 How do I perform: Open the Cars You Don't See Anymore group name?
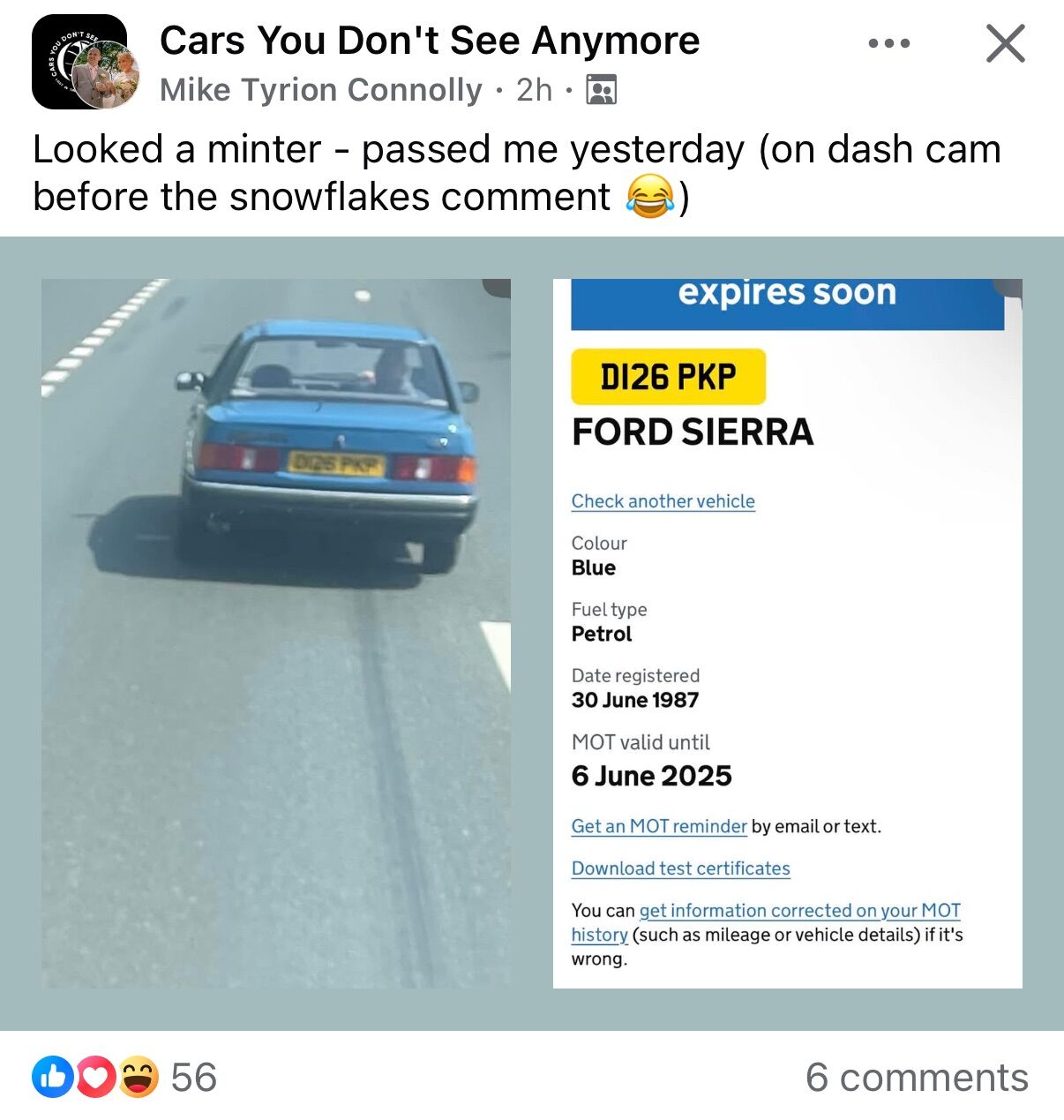(x=430, y=41)
